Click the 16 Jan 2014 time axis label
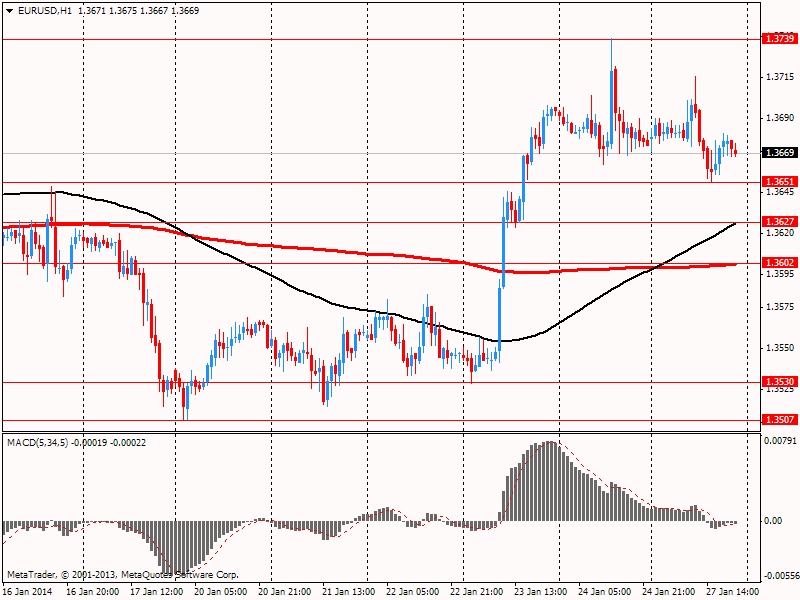800x600 pixels. click(27, 592)
